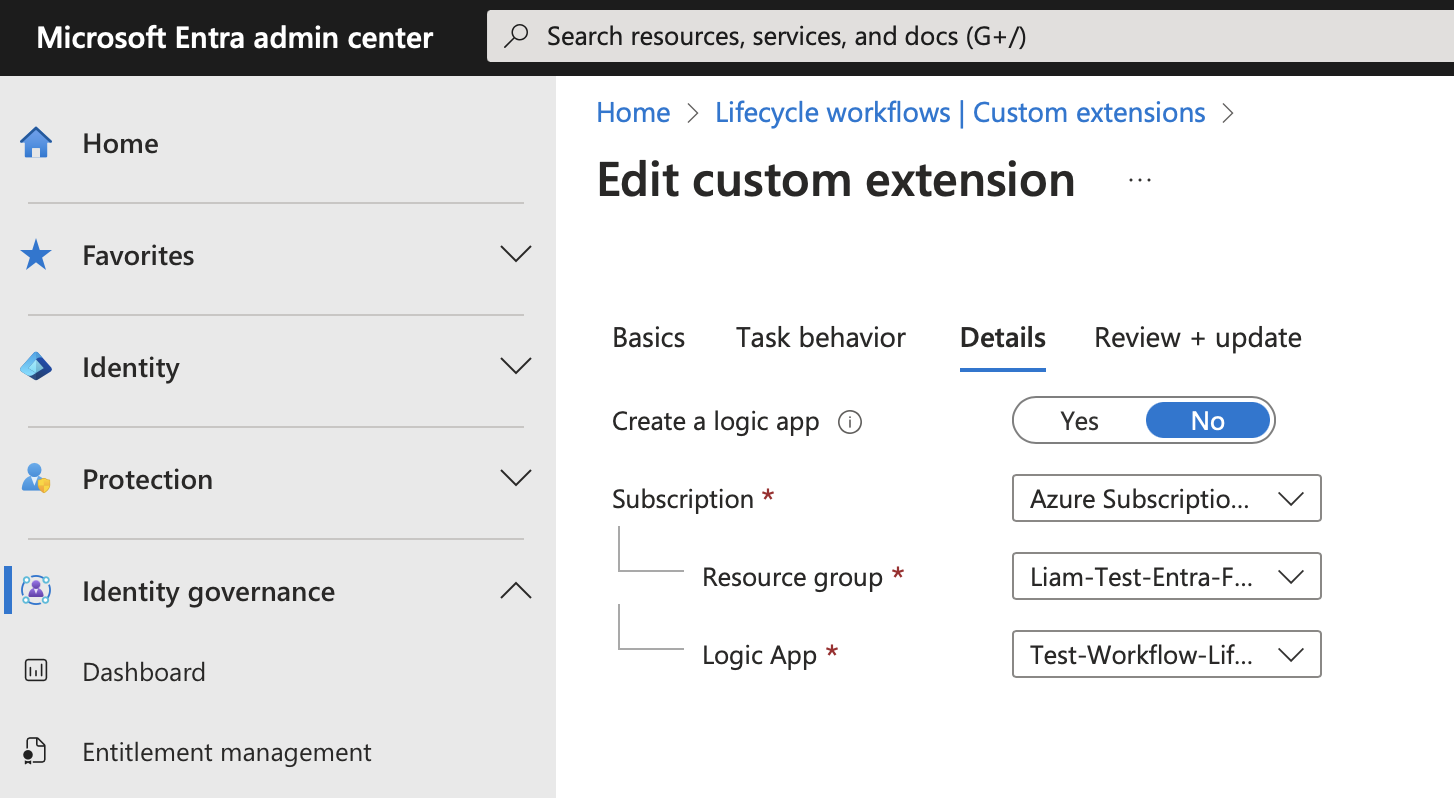Click the Logic App field label
The width and height of the screenshot is (1454, 798).
click(x=759, y=655)
